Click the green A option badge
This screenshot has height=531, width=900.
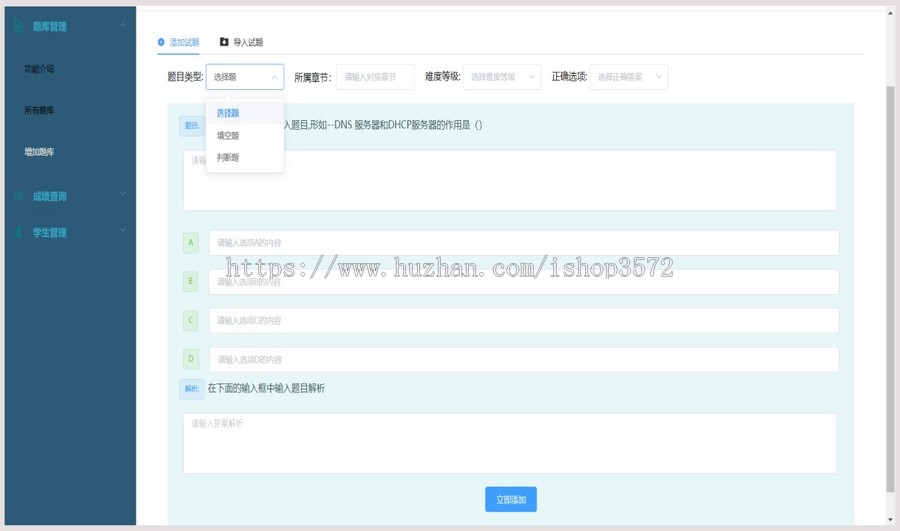point(191,242)
